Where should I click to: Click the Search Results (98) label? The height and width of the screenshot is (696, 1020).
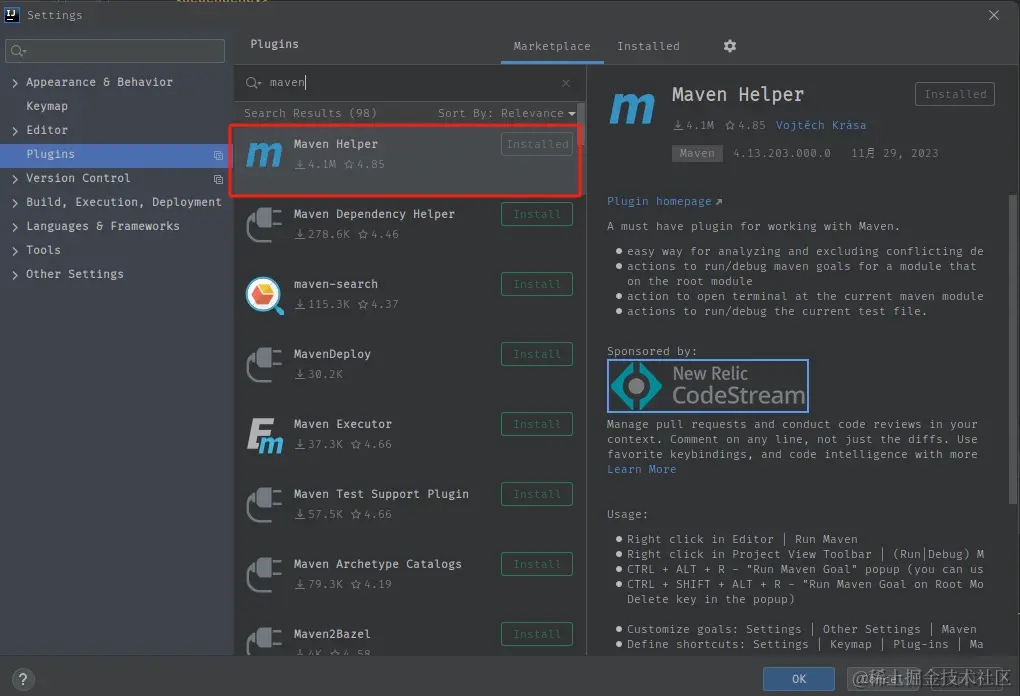point(310,113)
